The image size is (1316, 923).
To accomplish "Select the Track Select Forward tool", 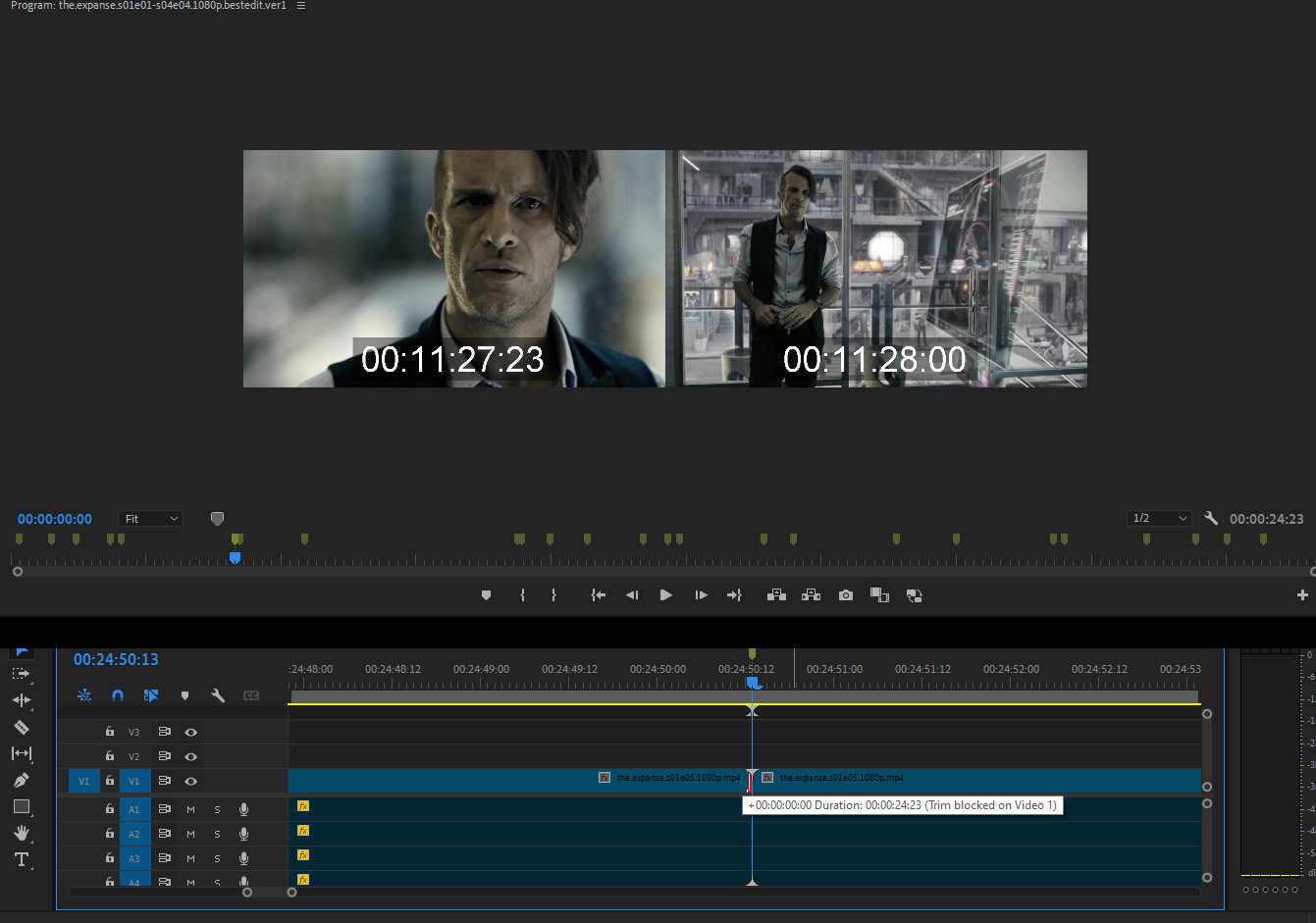I will click(21, 674).
